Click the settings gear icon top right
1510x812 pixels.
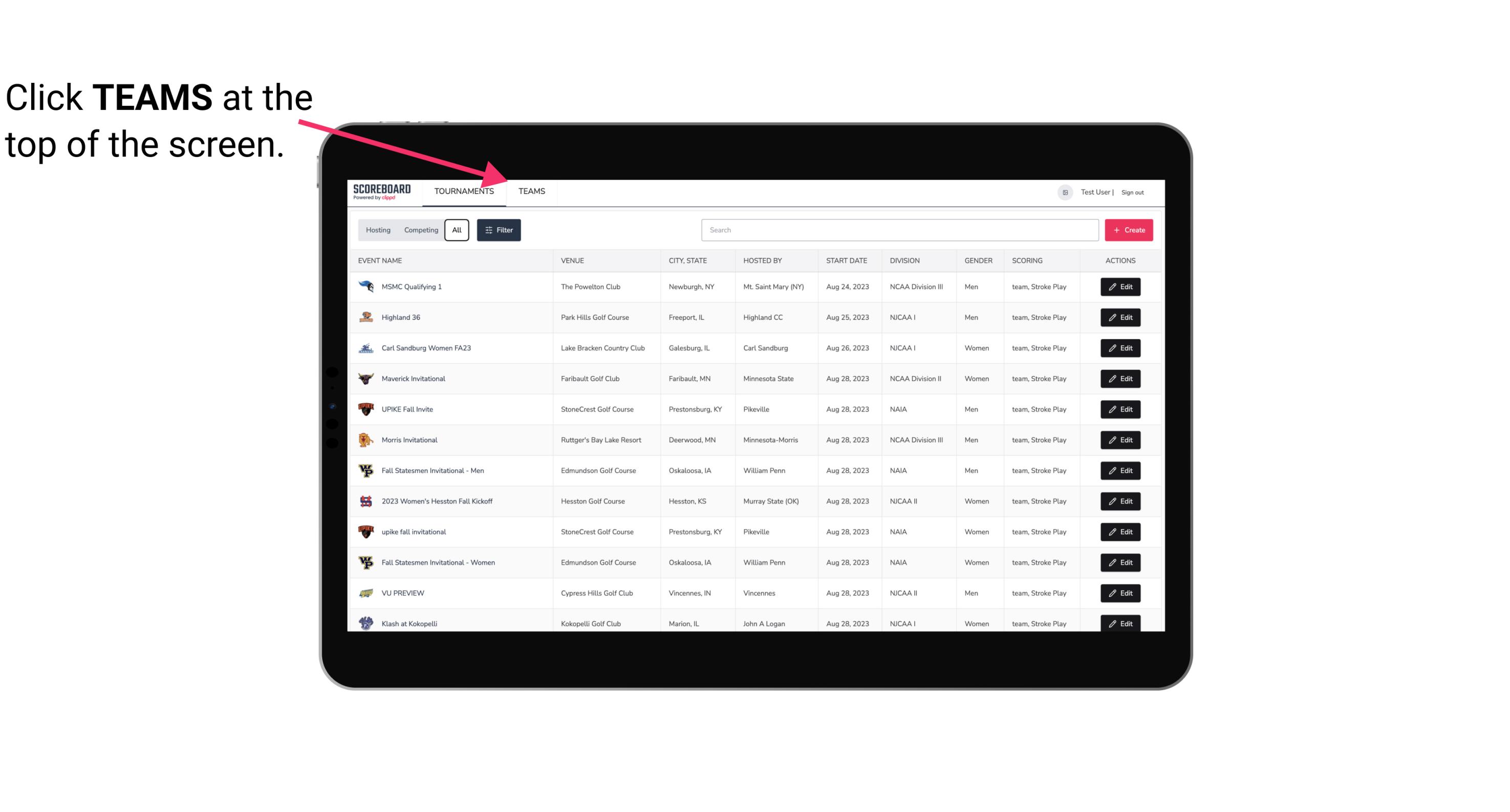[1063, 192]
